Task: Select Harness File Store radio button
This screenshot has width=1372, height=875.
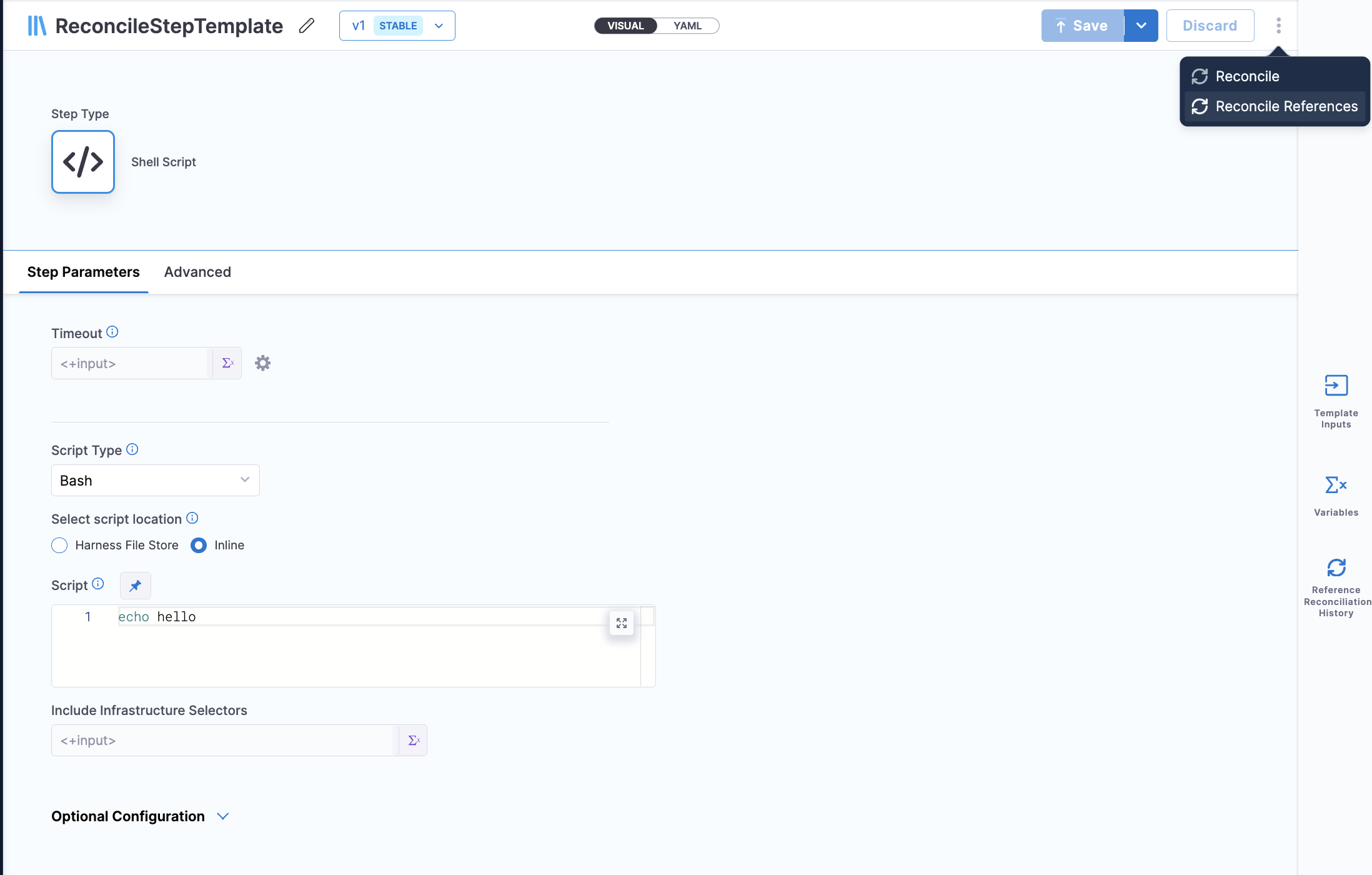Action: tap(59, 546)
